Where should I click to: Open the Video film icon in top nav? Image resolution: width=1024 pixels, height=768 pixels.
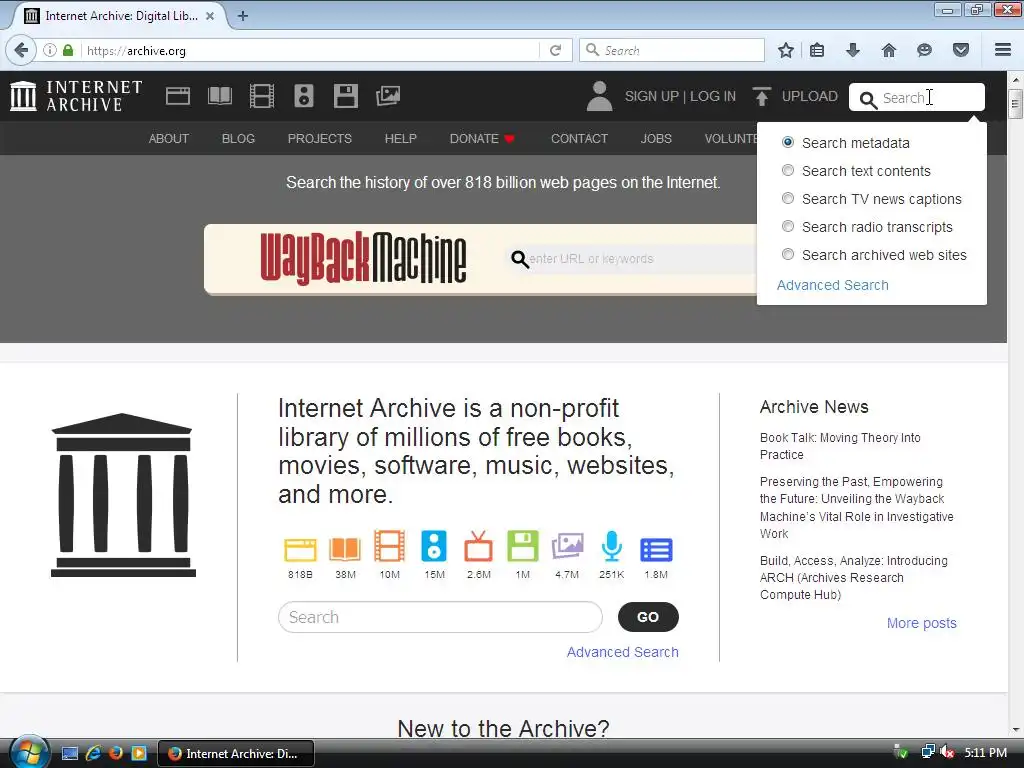[262, 96]
